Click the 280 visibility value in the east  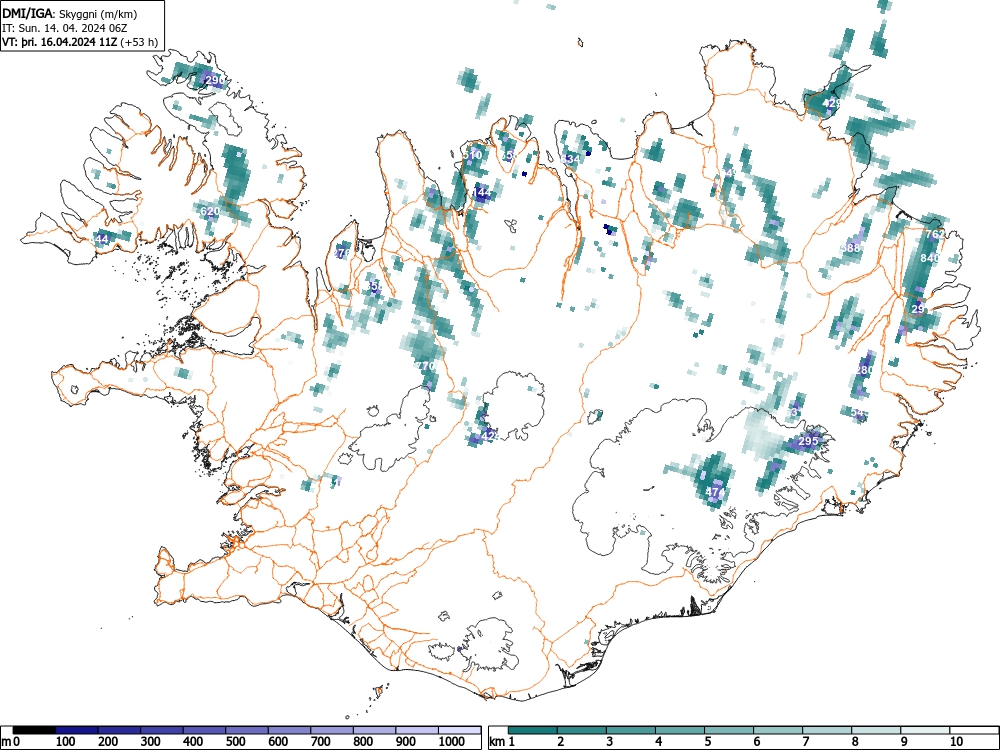(865, 370)
